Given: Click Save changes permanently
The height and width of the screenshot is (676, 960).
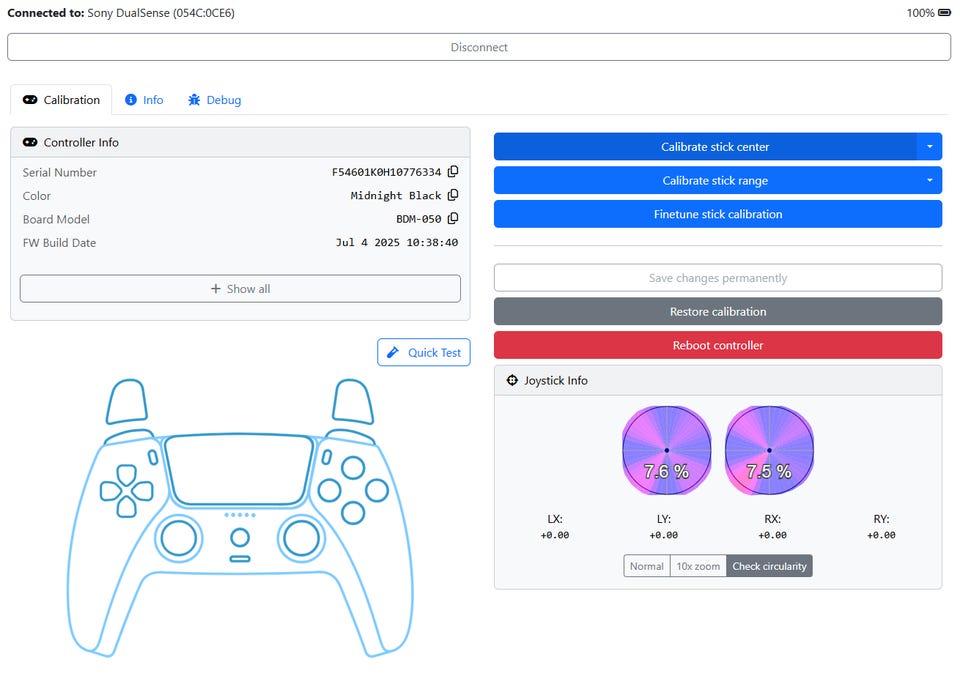Looking at the screenshot, I should coord(718,277).
